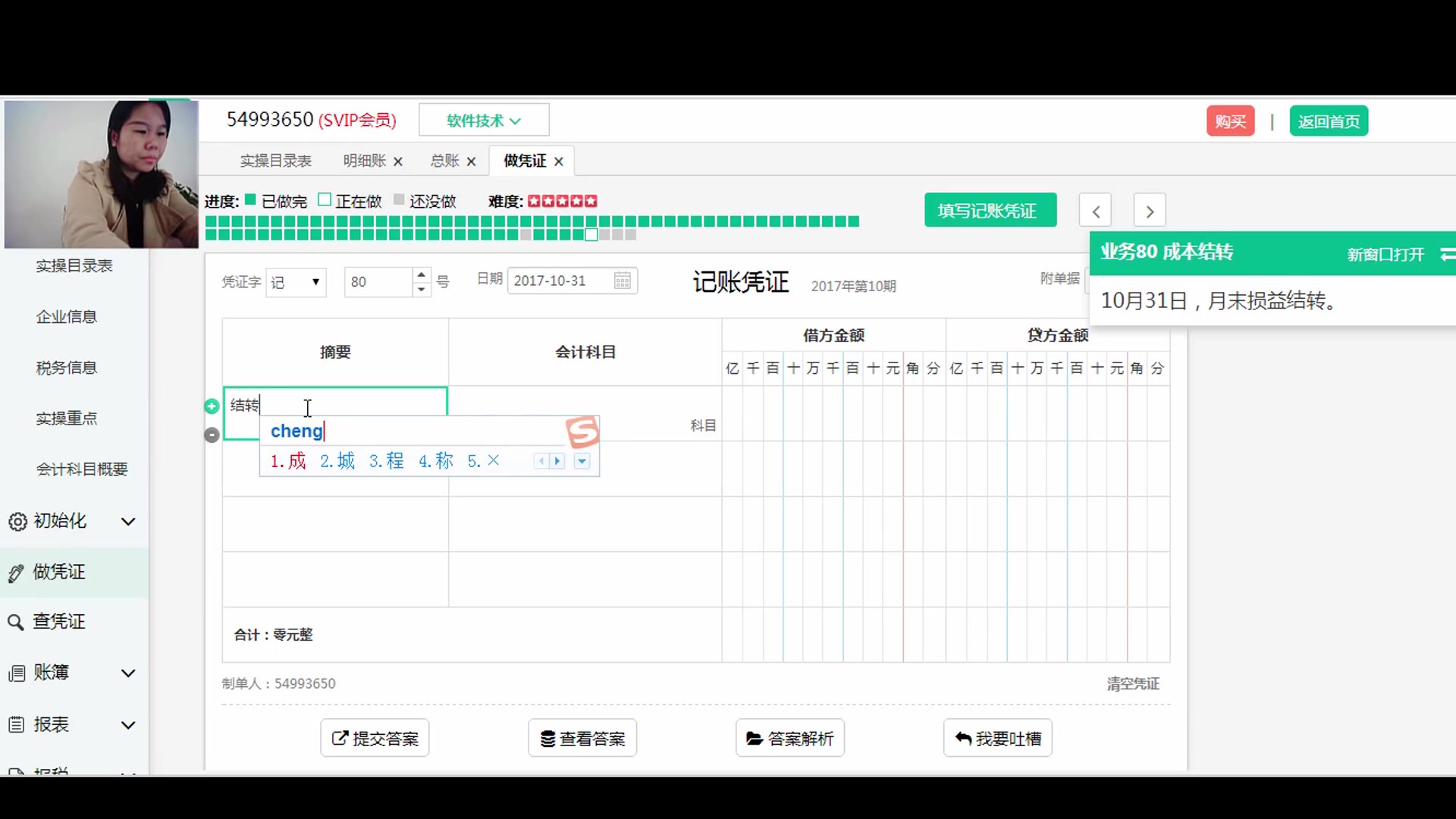
Task: Choose candidate 3 程 in IME
Action: click(387, 461)
